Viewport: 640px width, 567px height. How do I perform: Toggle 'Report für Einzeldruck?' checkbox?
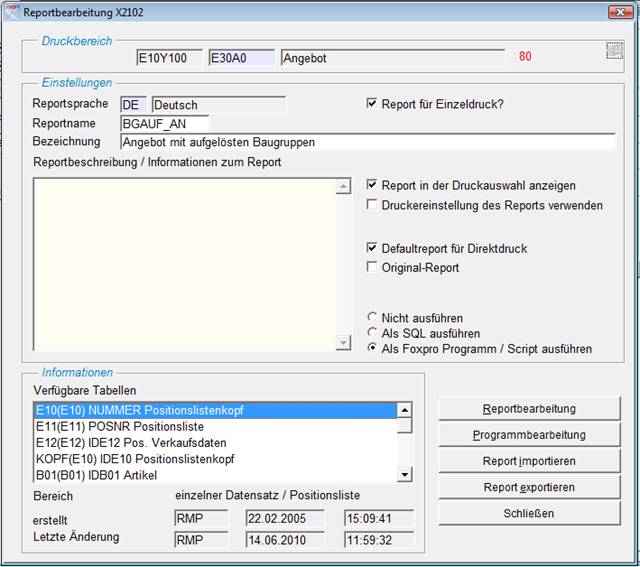coord(372,104)
